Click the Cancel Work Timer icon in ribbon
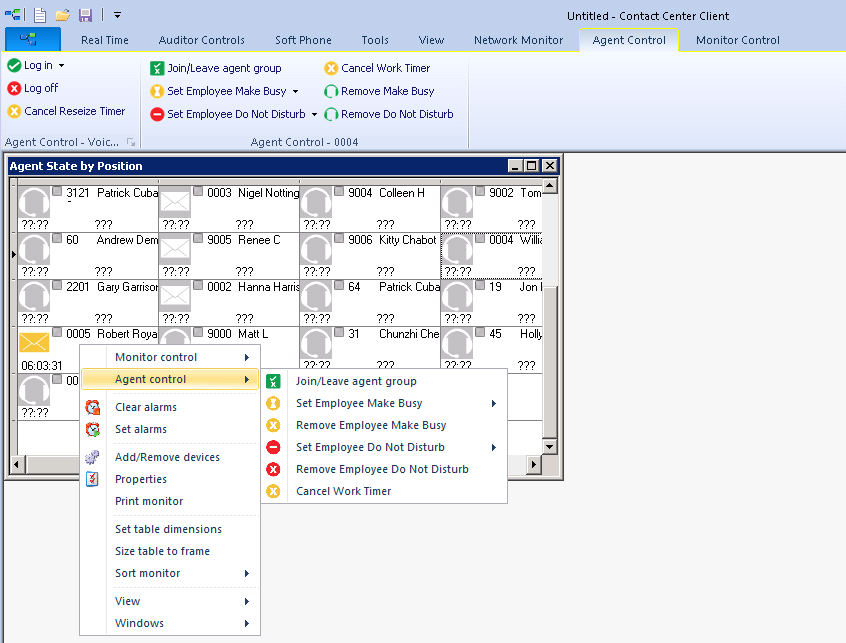This screenshot has width=846, height=643. click(x=330, y=68)
